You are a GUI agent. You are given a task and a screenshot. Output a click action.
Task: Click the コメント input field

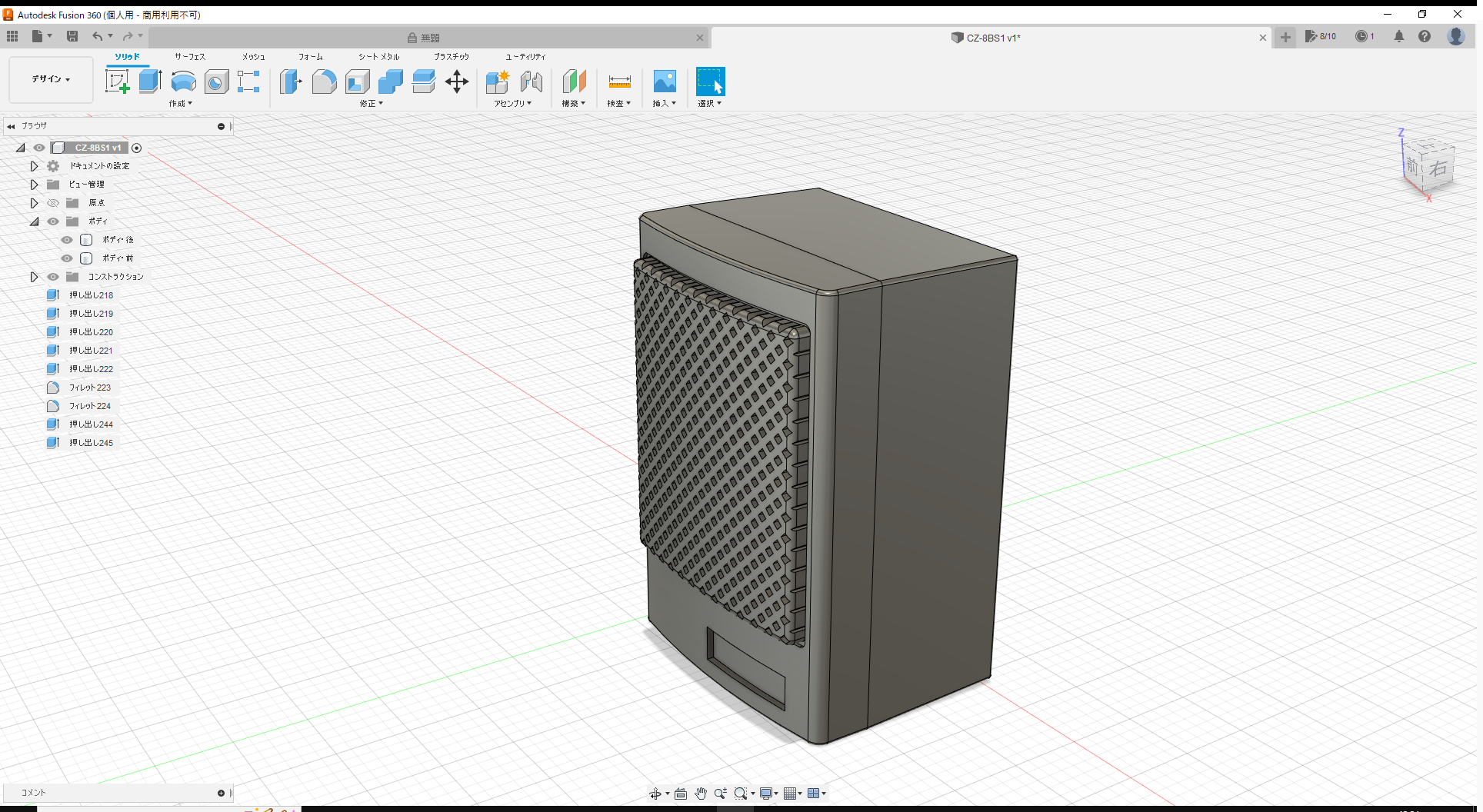coord(115,793)
